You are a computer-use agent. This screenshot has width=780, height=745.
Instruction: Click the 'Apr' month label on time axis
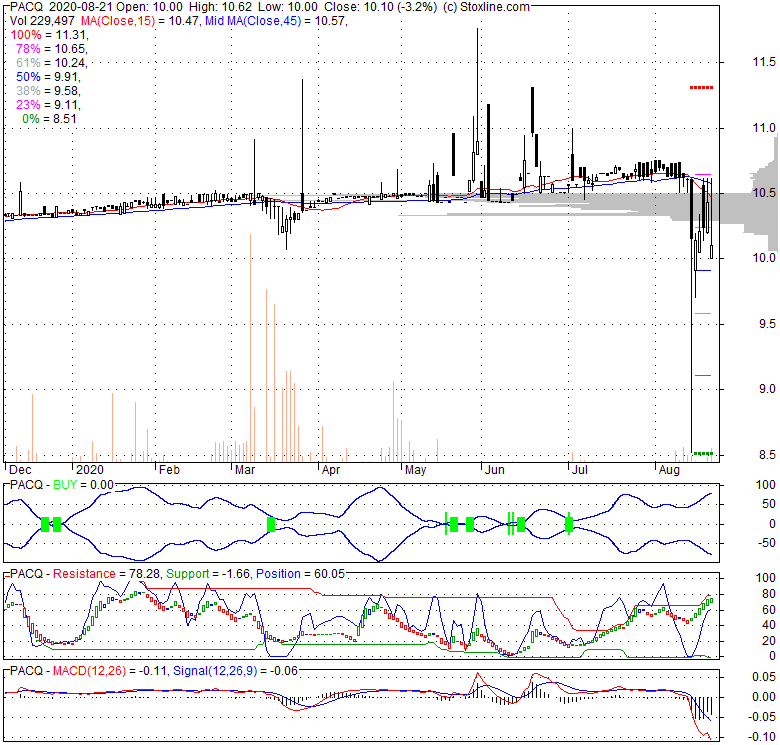click(331, 470)
